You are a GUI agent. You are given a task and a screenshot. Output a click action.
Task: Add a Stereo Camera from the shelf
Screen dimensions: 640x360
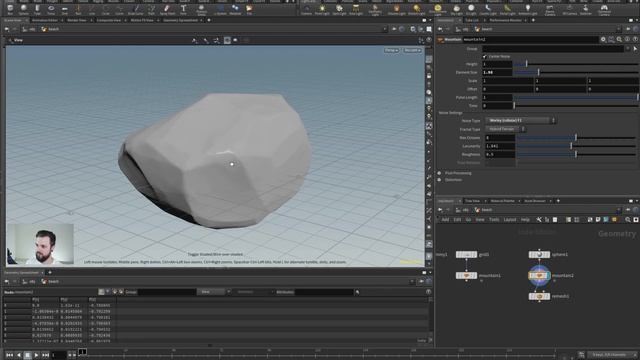[x=550, y=10]
